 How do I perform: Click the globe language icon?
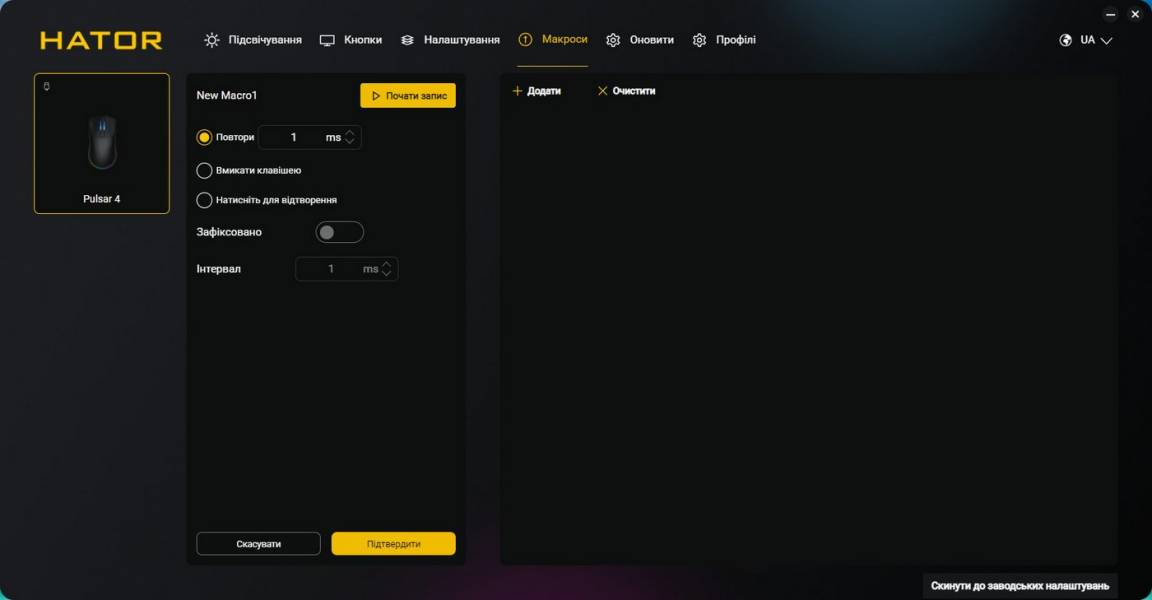(x=1065, y=40)
